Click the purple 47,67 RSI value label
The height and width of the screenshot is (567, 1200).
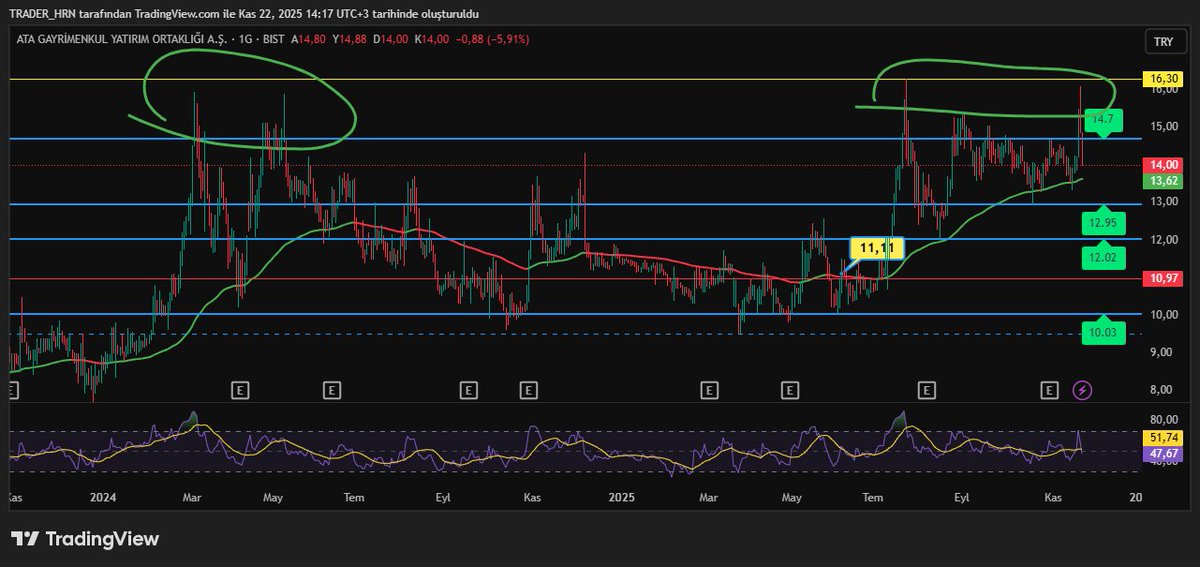click(1162, 453)
